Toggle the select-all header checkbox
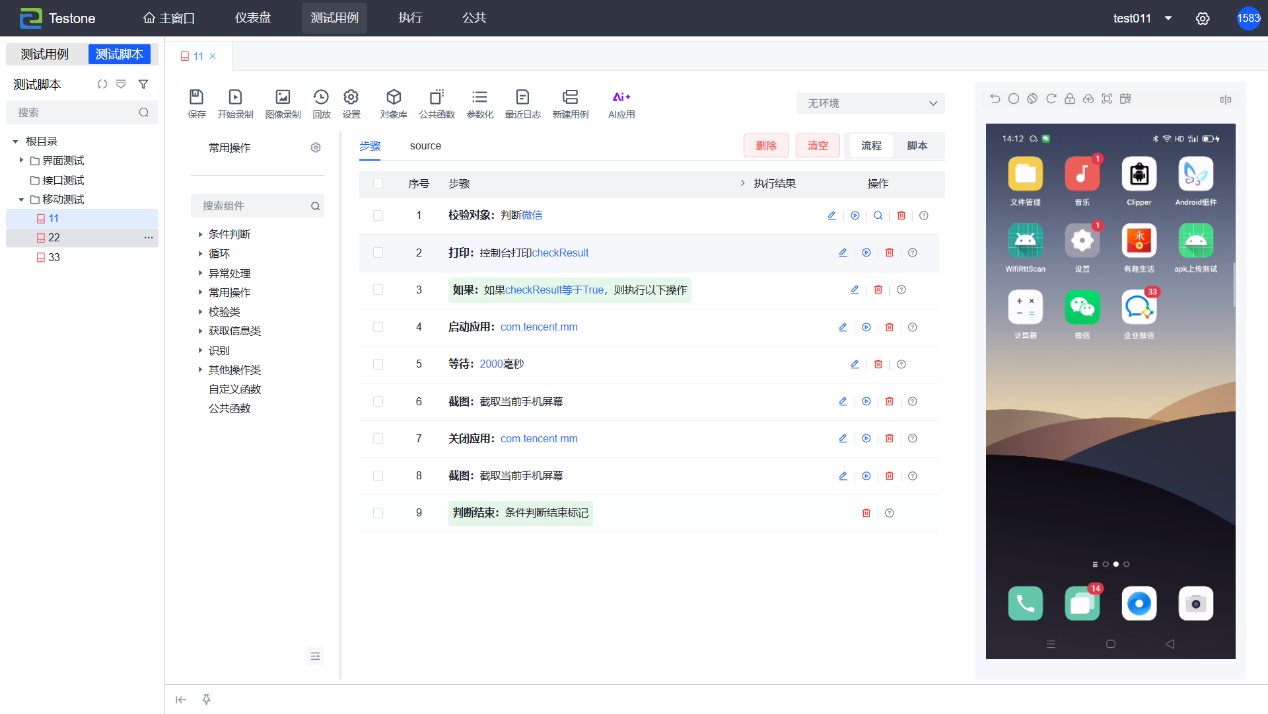This screenshot has height=714, width=1268. 378,184
